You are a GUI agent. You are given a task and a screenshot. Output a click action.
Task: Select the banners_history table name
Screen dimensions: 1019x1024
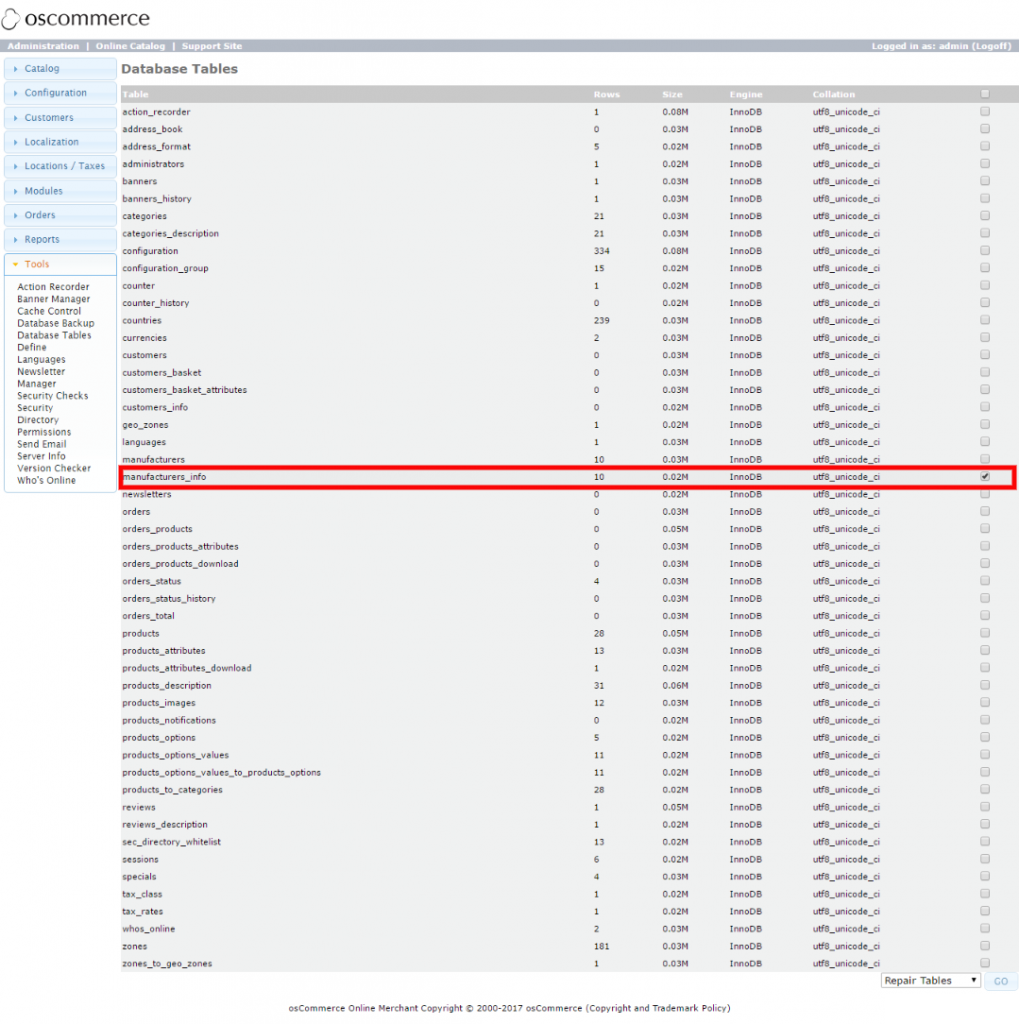tap(157, 199)
